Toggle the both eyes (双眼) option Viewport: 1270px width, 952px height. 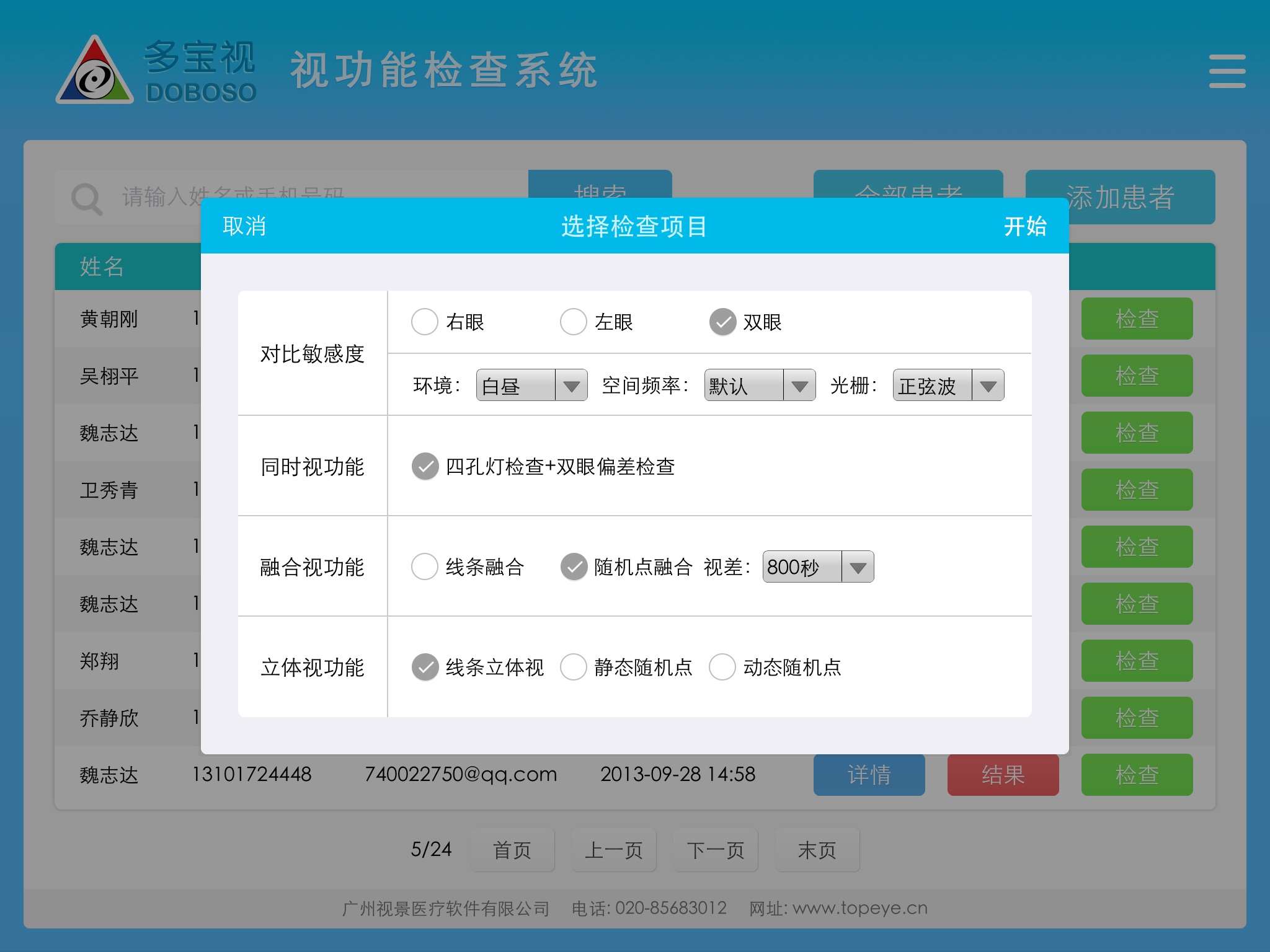coord(722,322)
